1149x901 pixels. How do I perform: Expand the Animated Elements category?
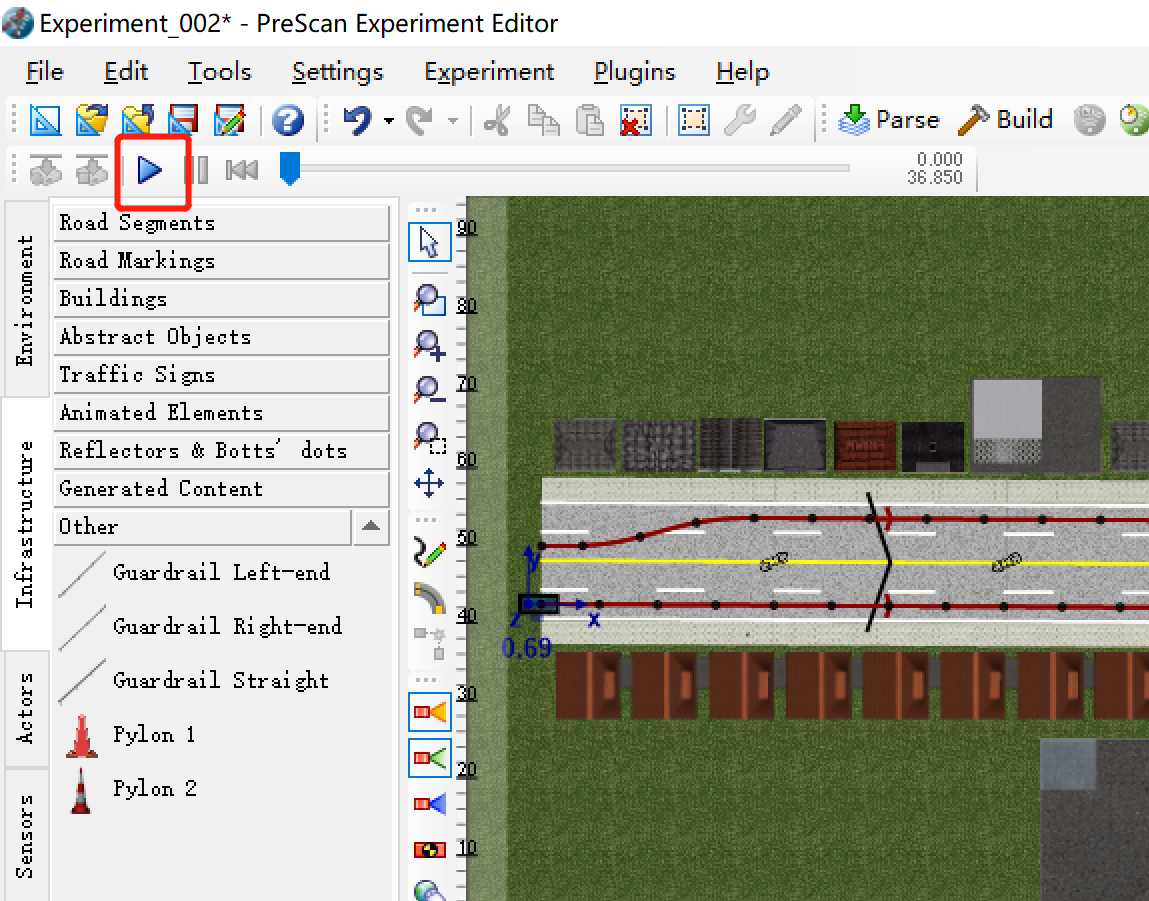(x=221, y=414)
